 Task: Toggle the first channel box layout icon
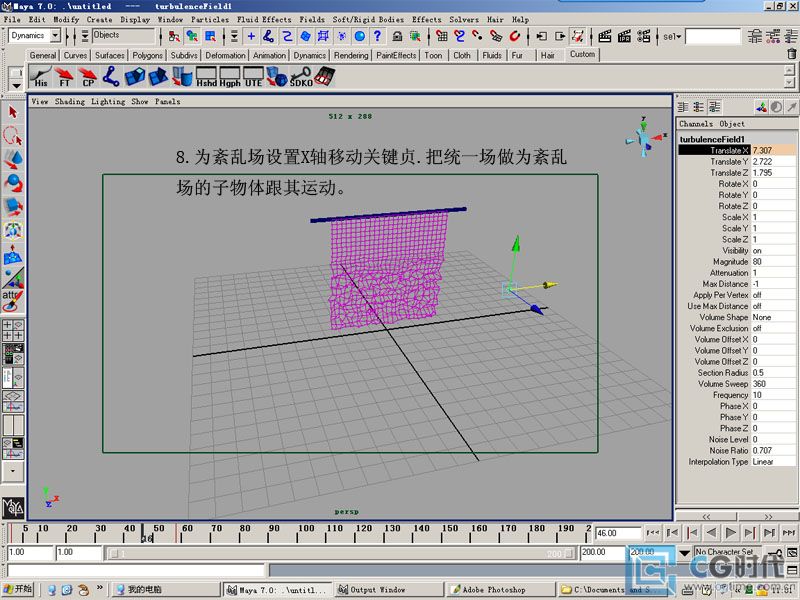683,107
